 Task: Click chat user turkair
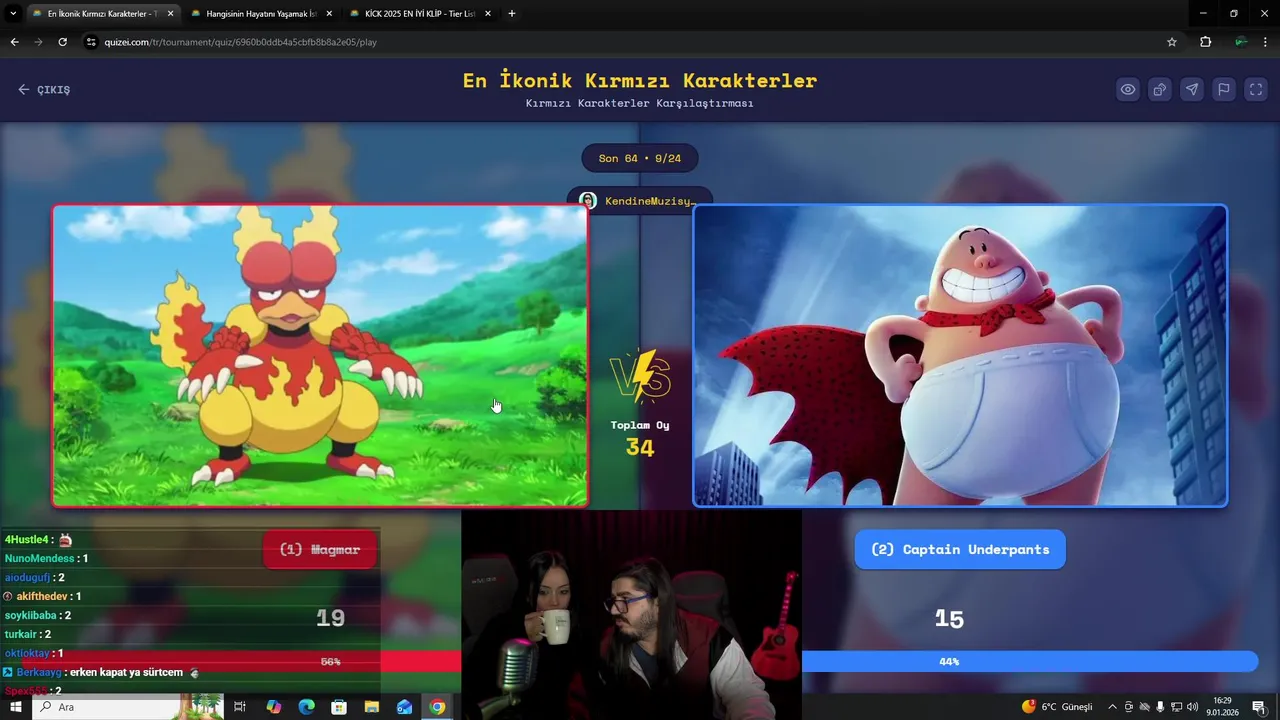[x=22, y=635]
